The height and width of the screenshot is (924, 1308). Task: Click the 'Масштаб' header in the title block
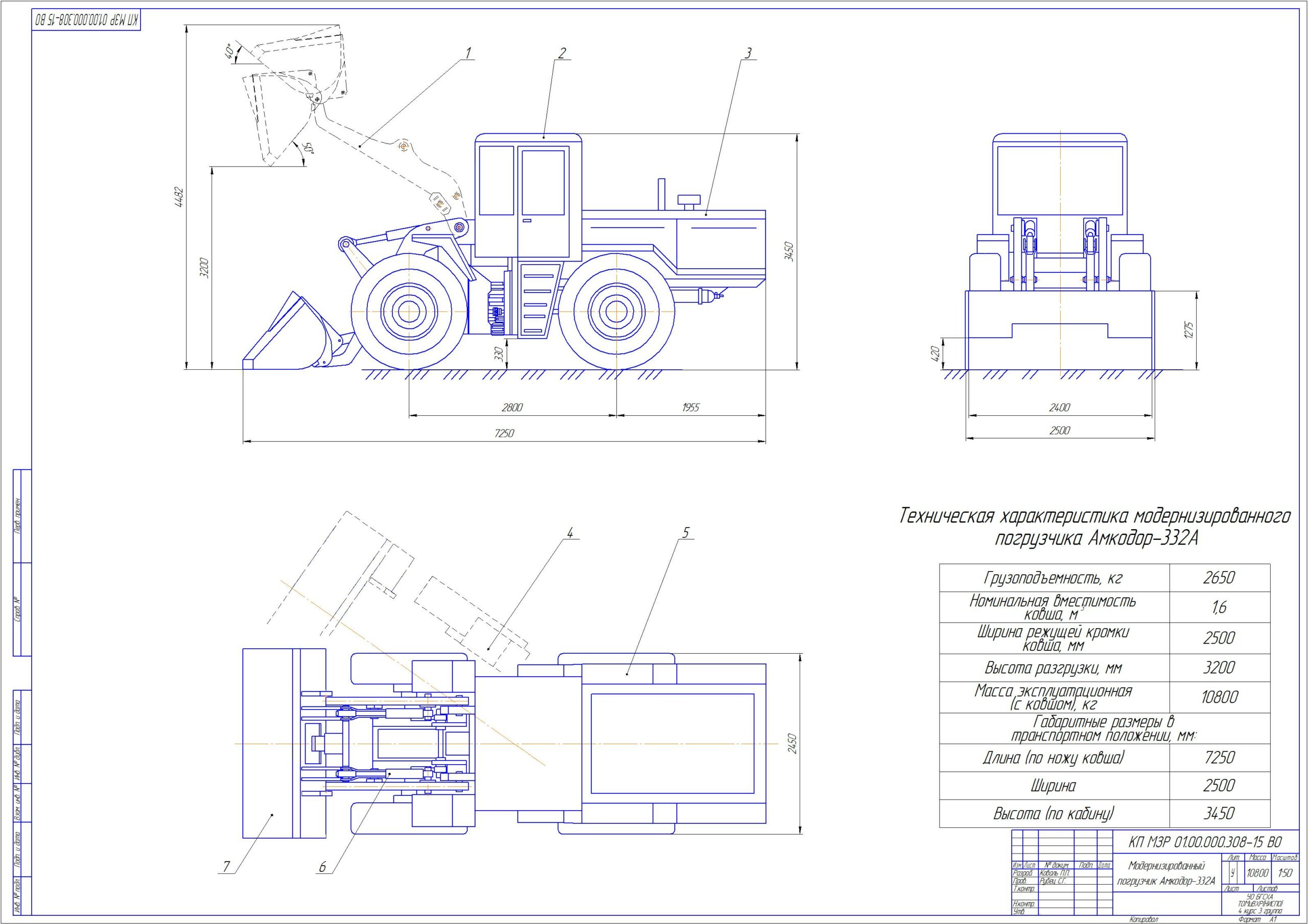coord(1285,858)
